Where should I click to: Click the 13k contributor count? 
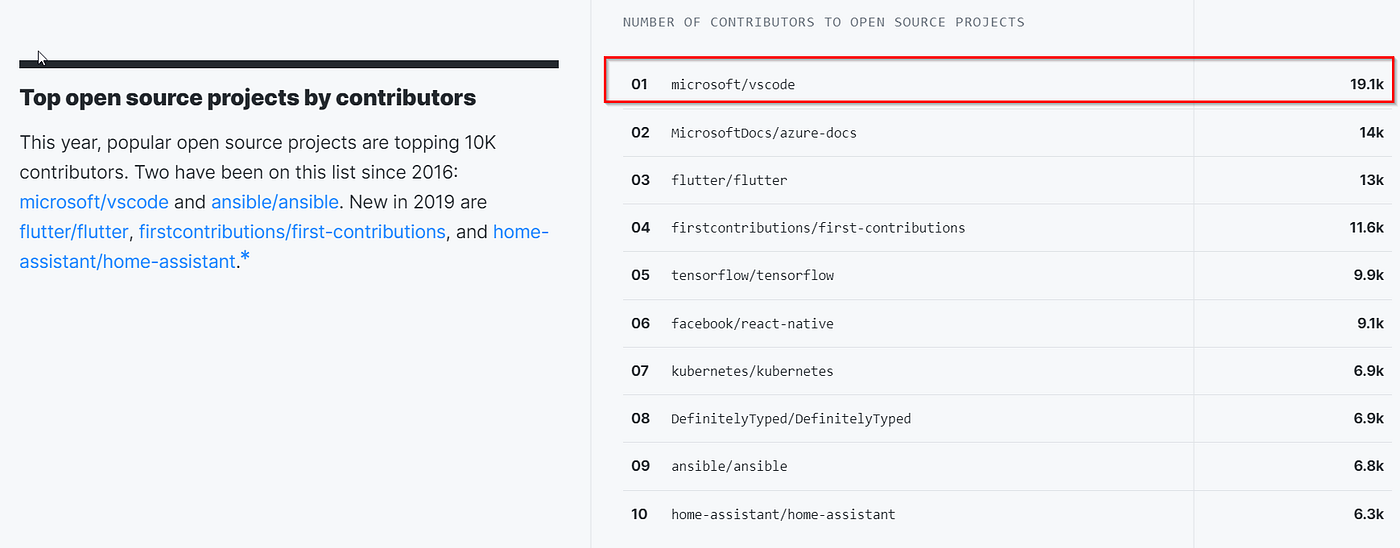coord(1371,181)
